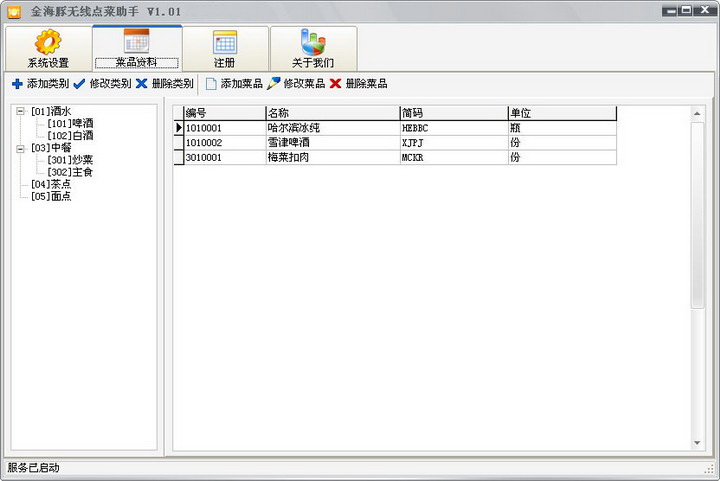This screenshot has height=481, width=720.
Task: Click the 添加菜品 button text
Action: click(x=242, y=84)
